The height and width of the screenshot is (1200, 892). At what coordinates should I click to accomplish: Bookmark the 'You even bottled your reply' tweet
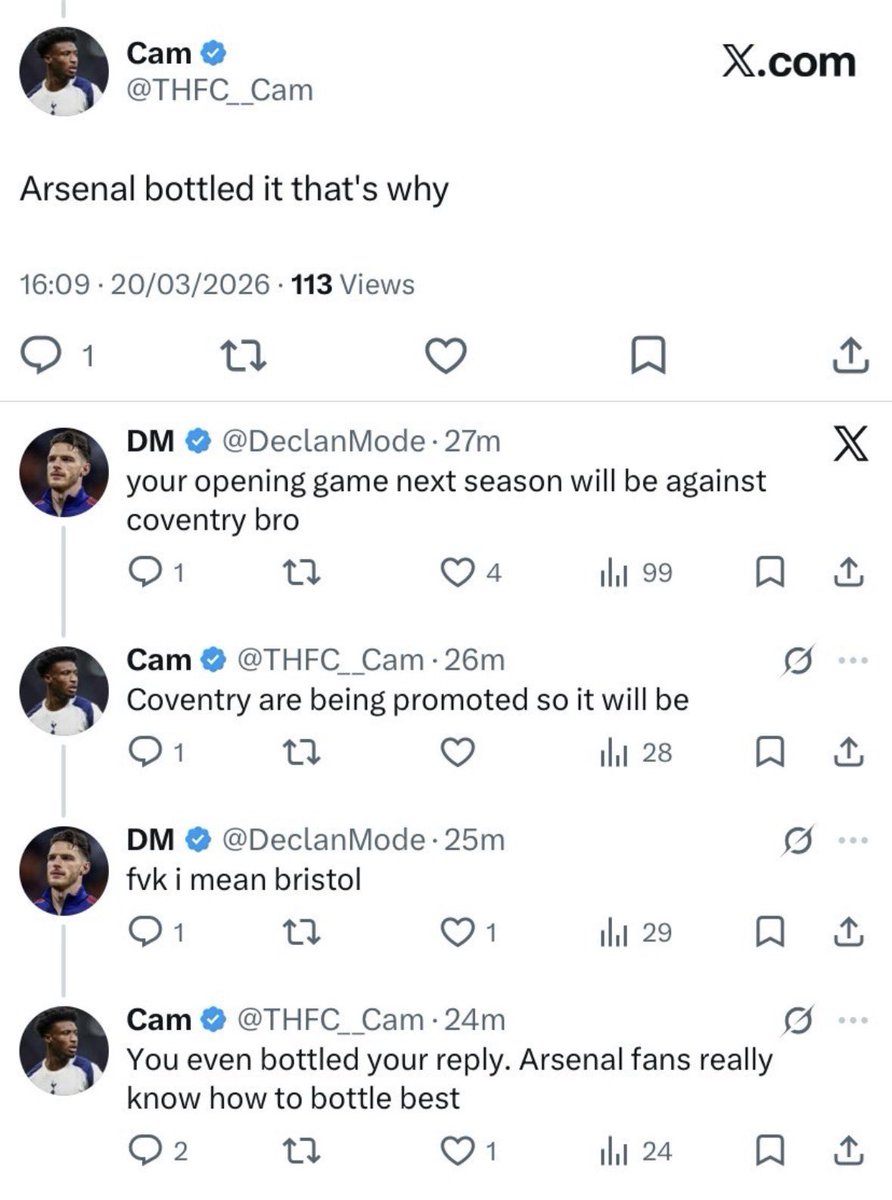point(766,1151)
